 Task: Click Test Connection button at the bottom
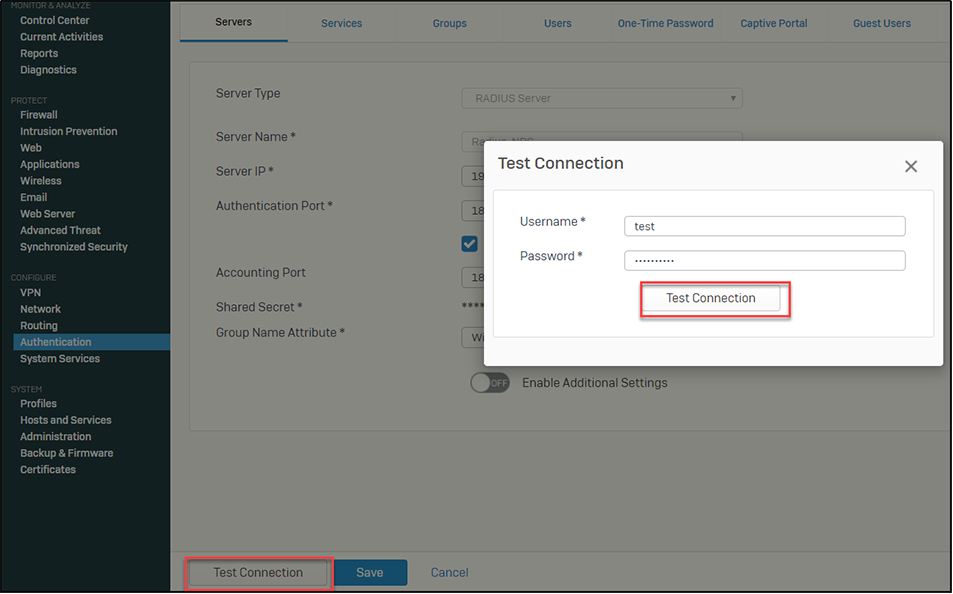[x=258, y=572]
